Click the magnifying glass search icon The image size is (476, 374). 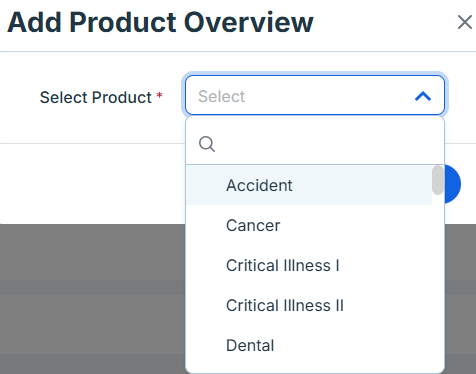[207, 144]
